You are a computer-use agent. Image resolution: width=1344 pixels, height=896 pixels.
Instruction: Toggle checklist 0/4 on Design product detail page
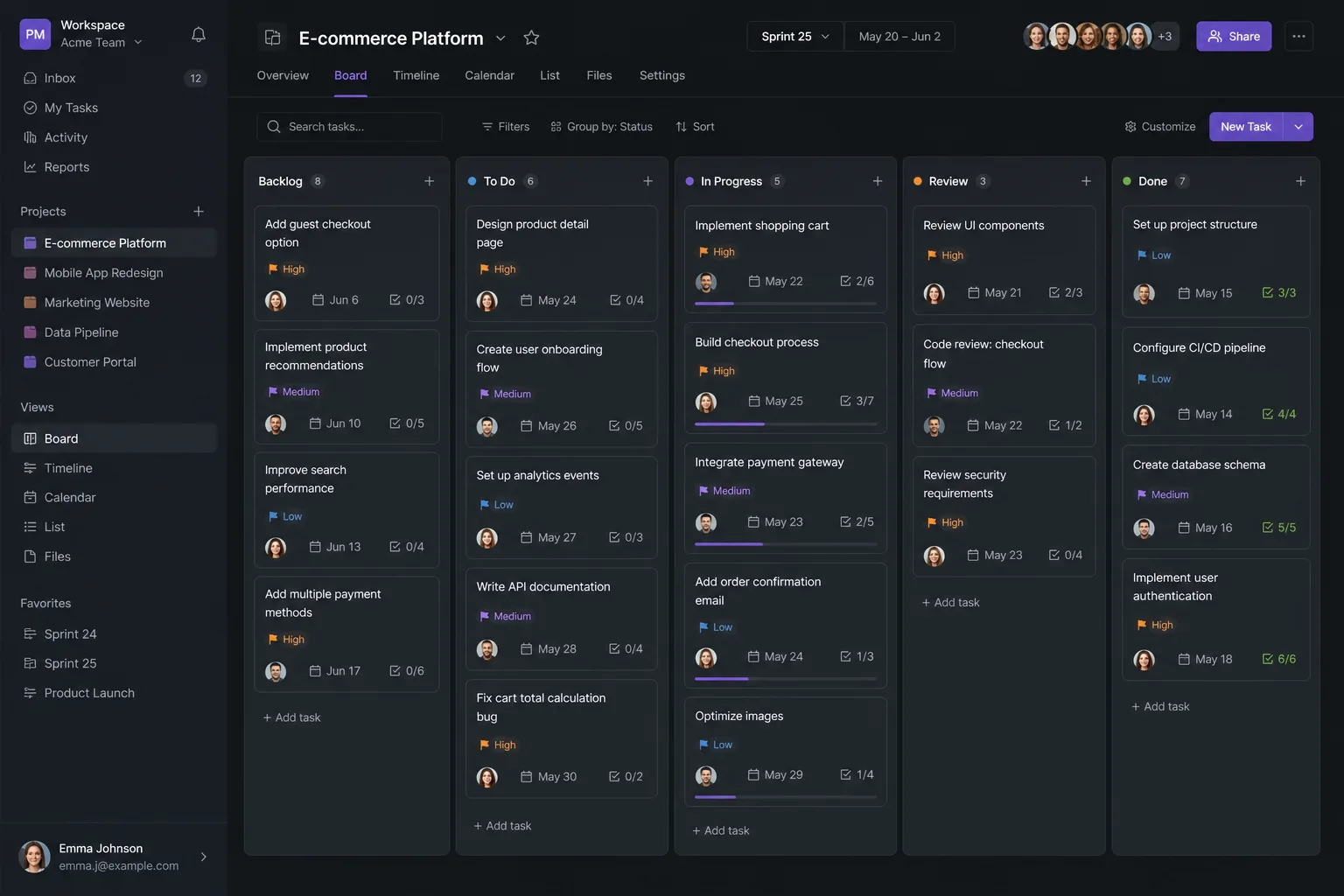626,300
